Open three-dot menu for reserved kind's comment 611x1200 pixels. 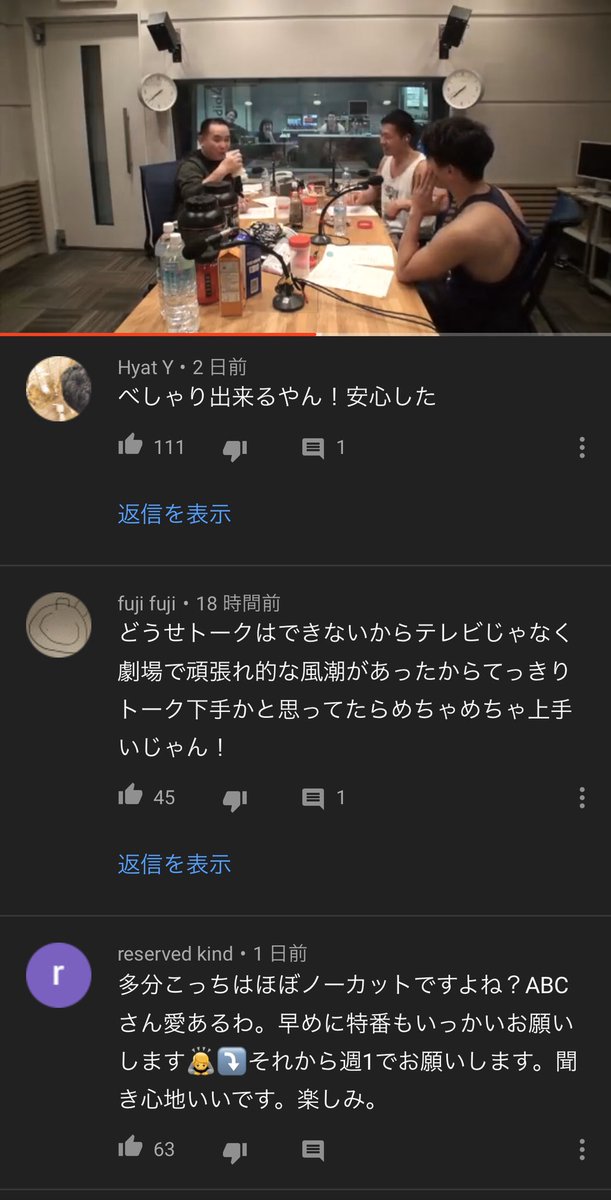pos(582,1148)
